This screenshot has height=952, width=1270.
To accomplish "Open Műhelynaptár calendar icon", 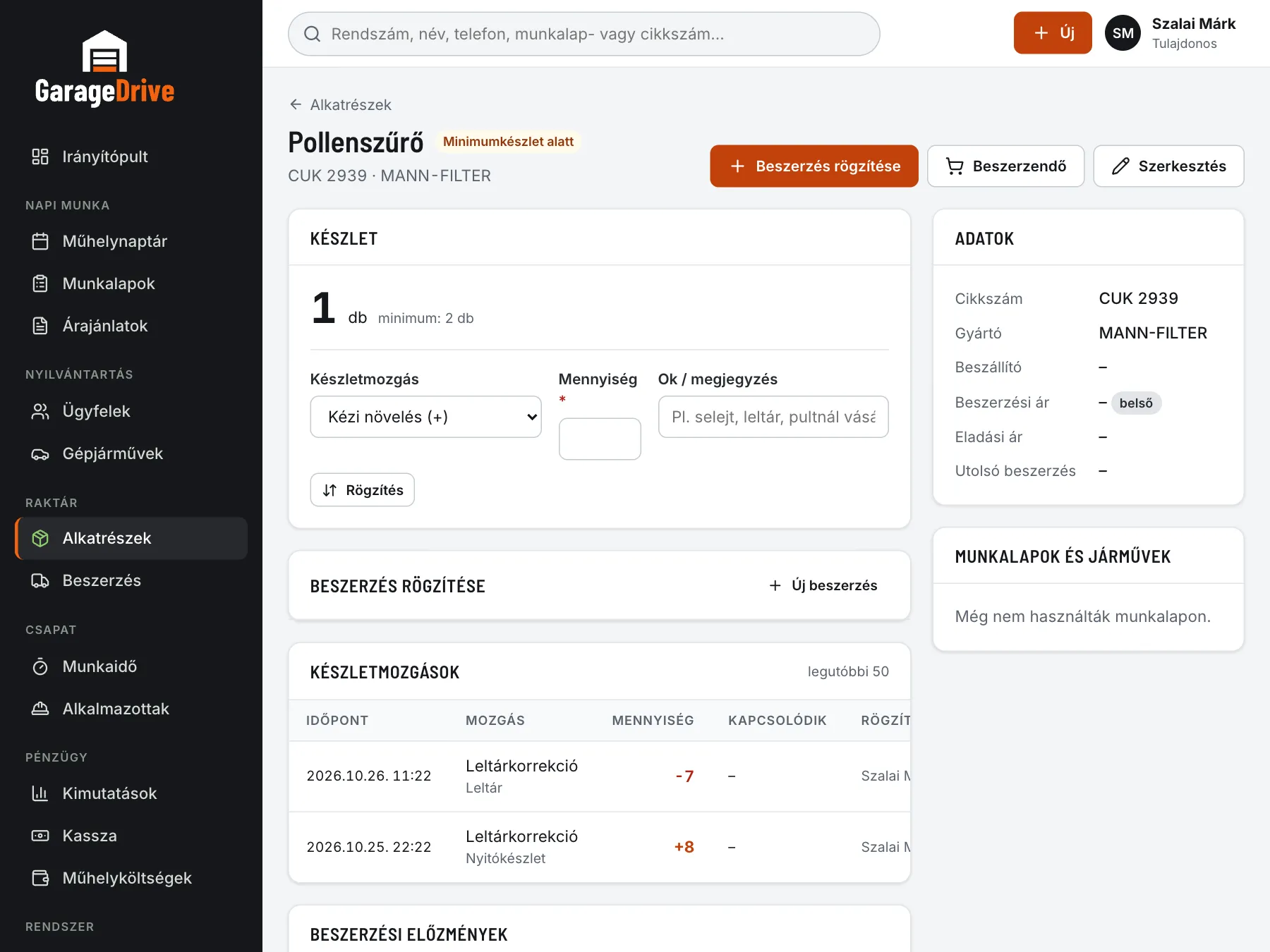I will [x=40, y=241].
